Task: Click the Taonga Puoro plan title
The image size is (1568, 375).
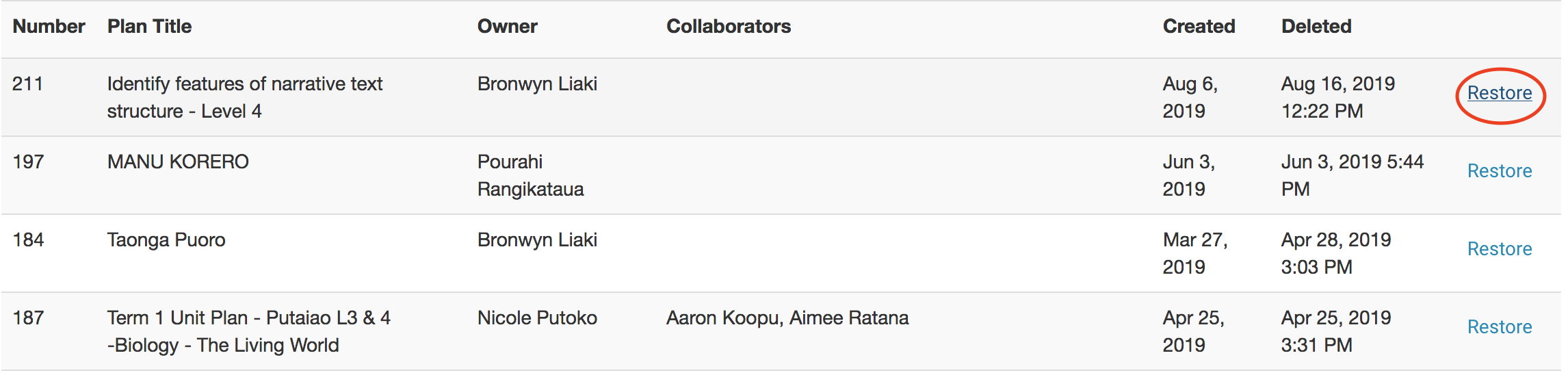Action: coord(166,240)
